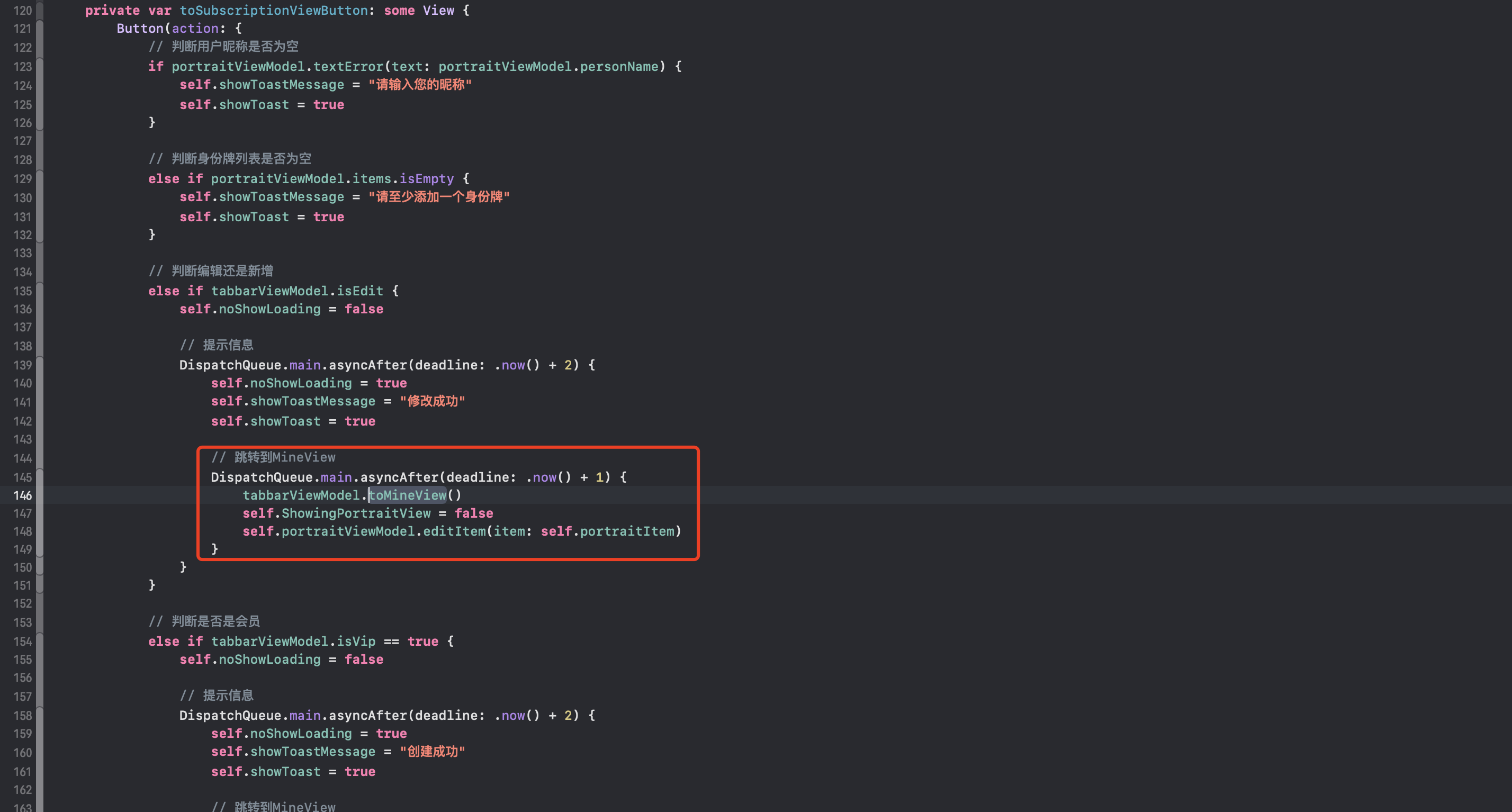Viewport: 1512px width, 812px height.
Task: Click 'noShowLoading' on line 155
Action: coord(269,659)
